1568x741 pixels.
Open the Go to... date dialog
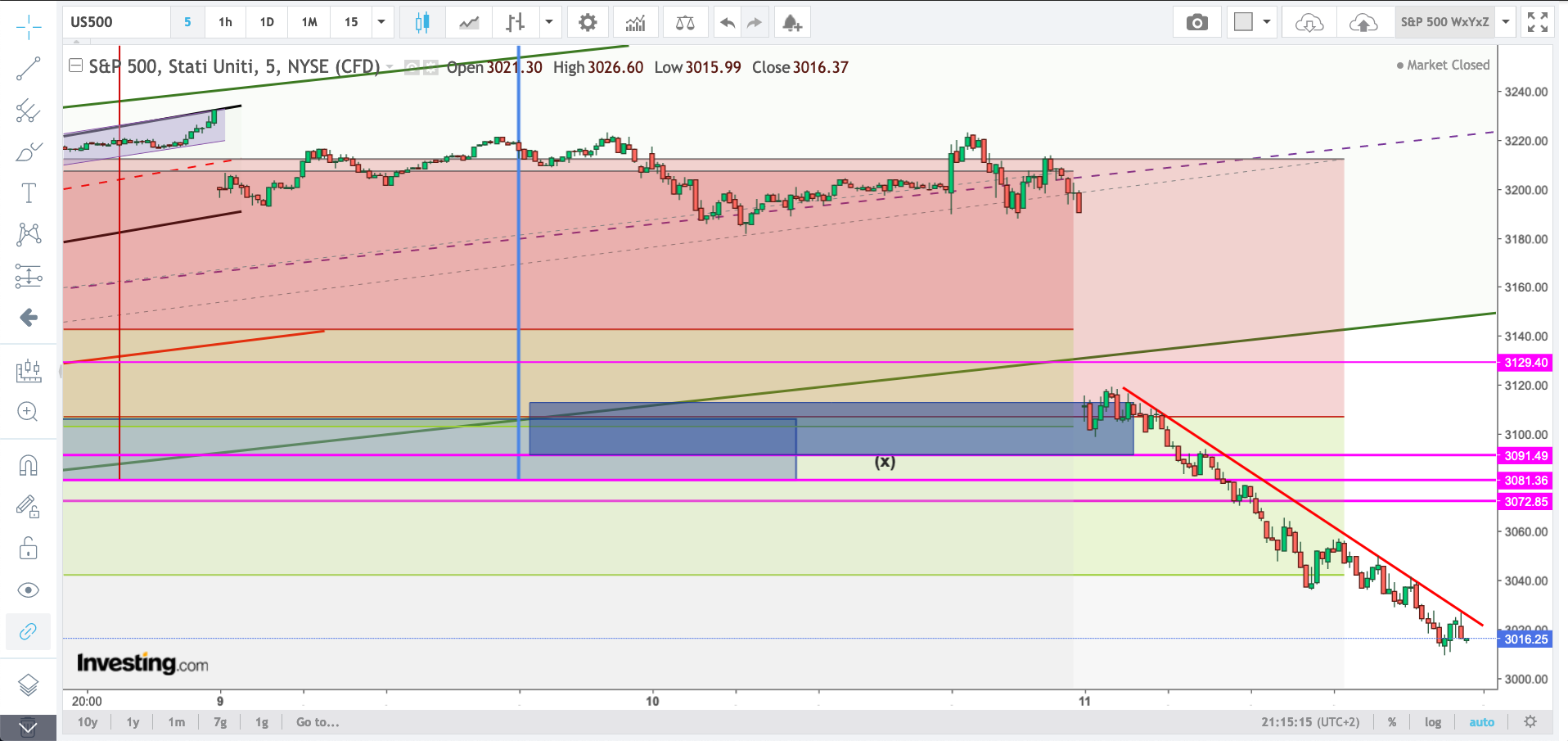click(x=318, y=722)
